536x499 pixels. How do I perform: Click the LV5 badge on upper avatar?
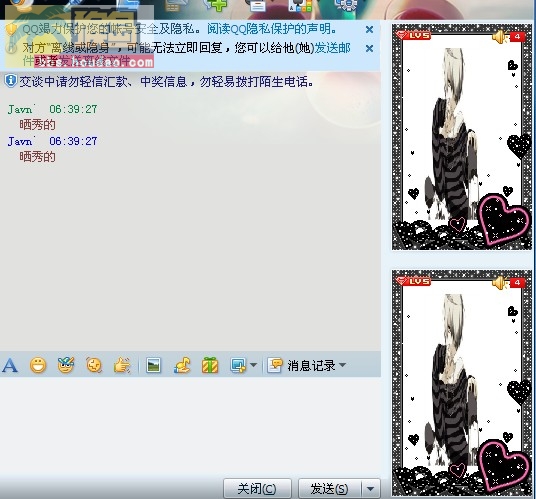[x=413, y=35]
